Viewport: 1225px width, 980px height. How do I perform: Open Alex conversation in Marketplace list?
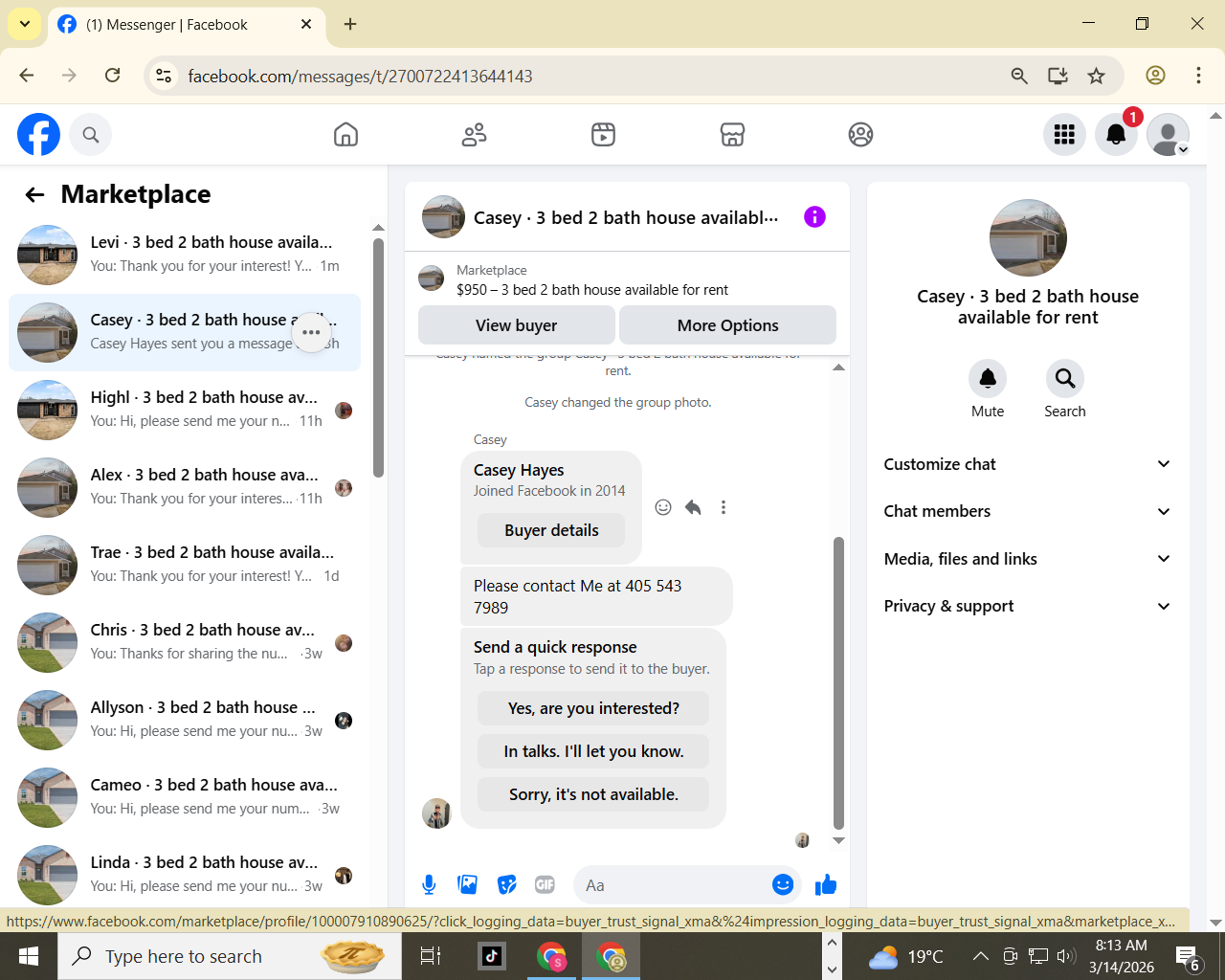tap(185, 487)
